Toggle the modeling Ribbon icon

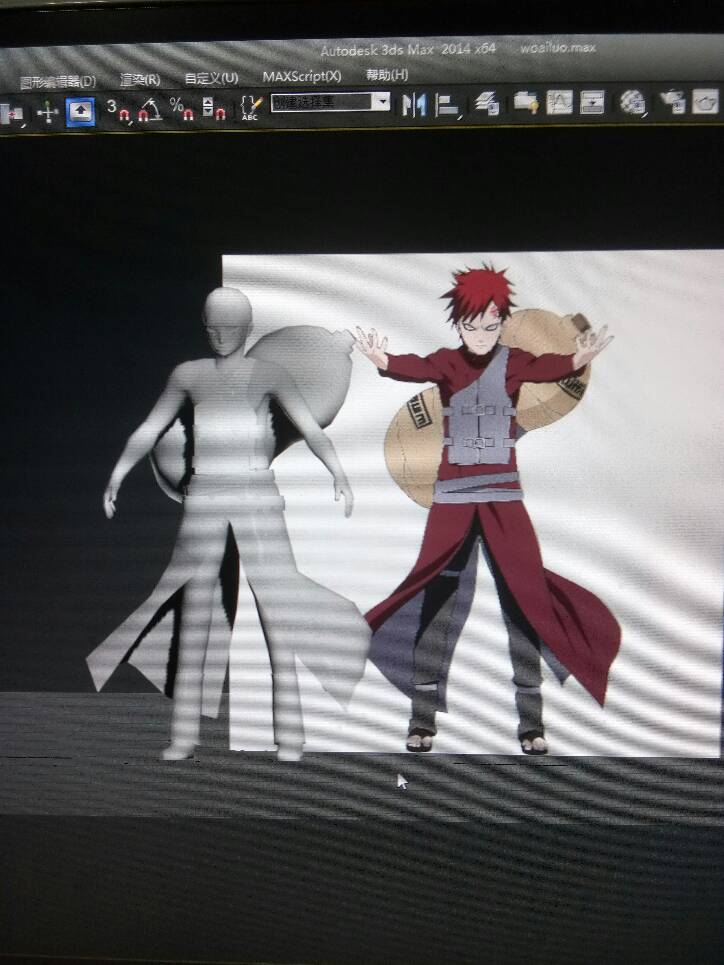(527, 102)
